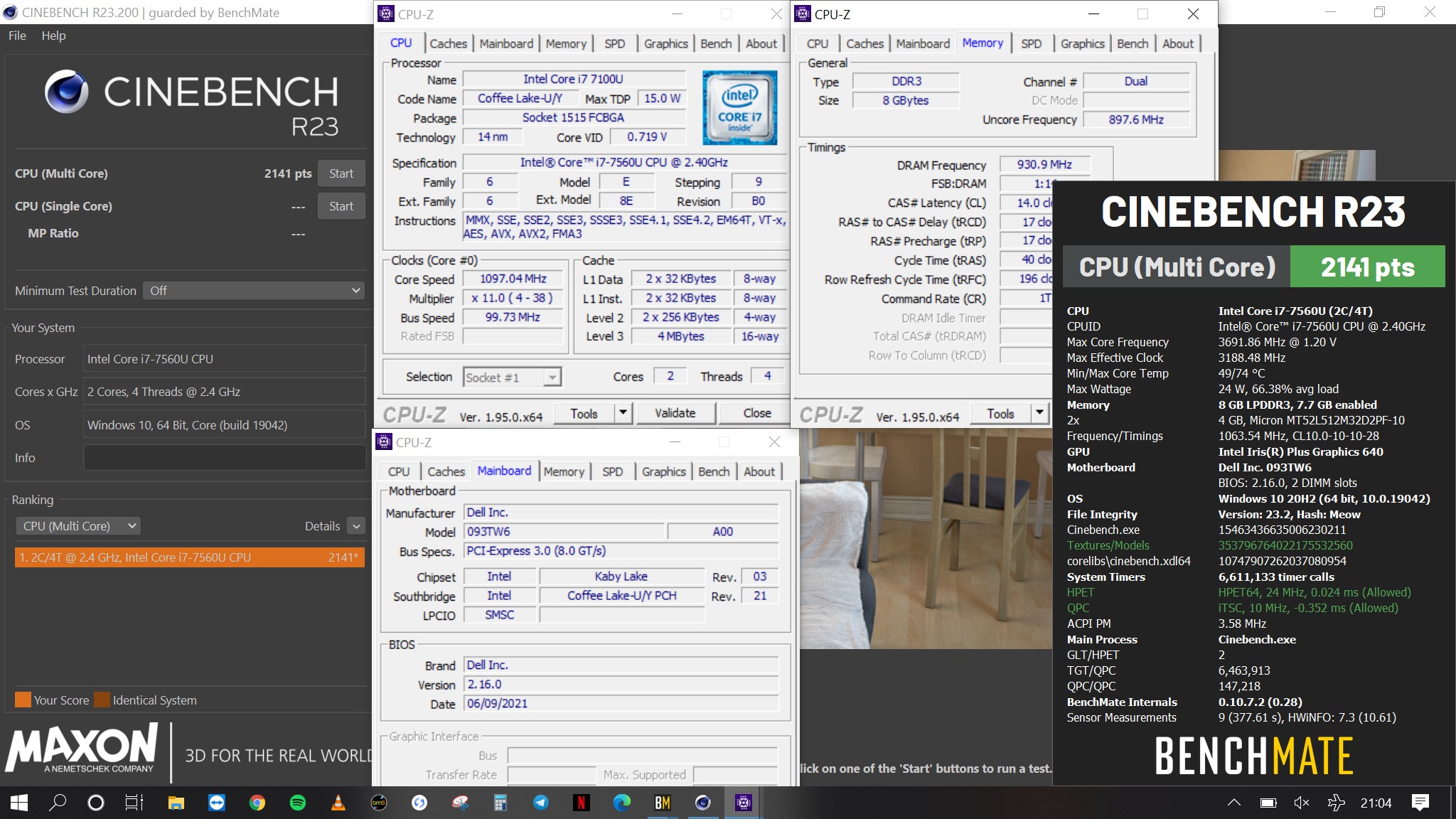Switch to CPU-Z taskbar icon
The width and height of the screenshot is (1456, 819).
tap(744, 803)
